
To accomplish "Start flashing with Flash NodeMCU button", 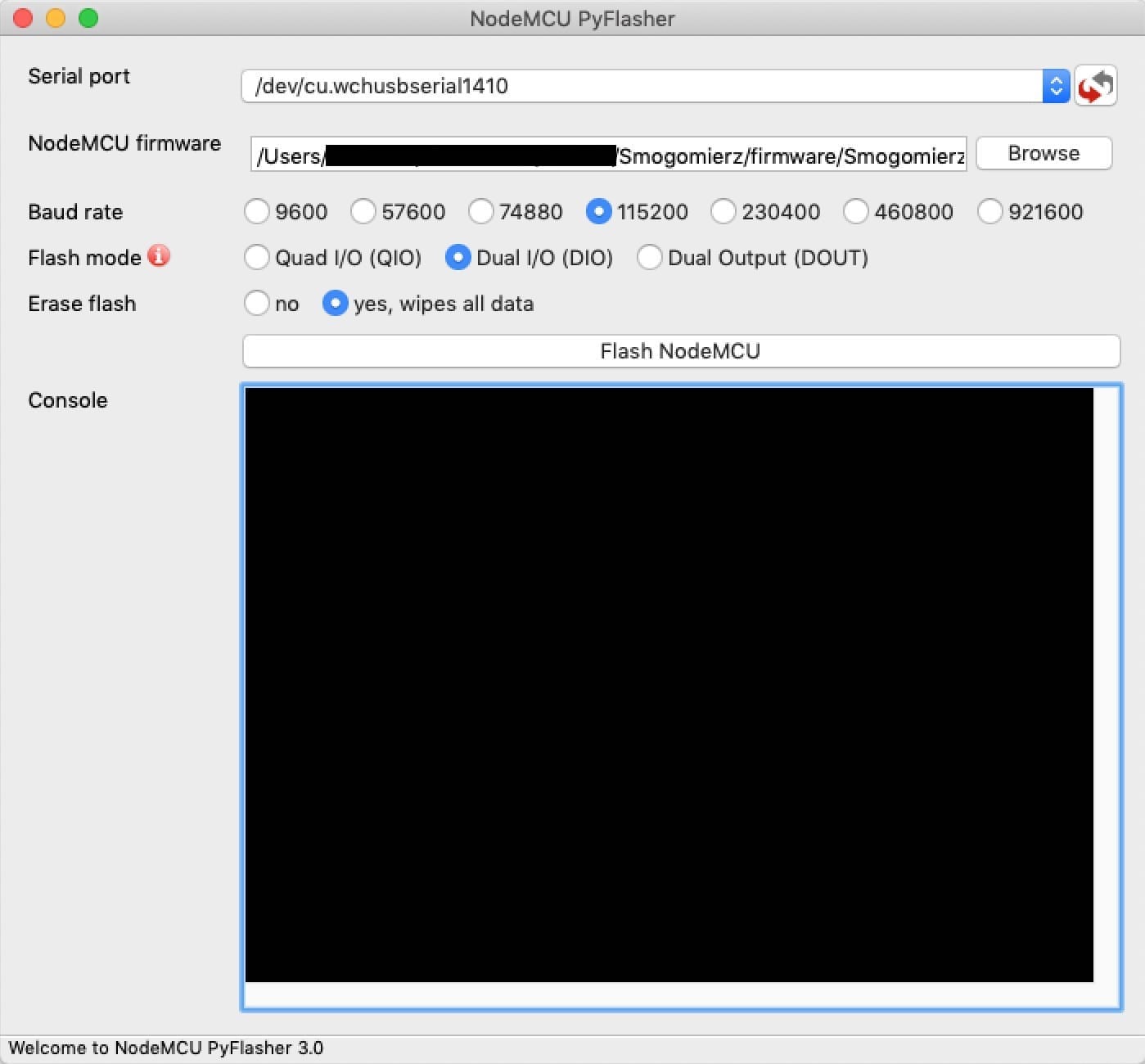I will (681, 351).
